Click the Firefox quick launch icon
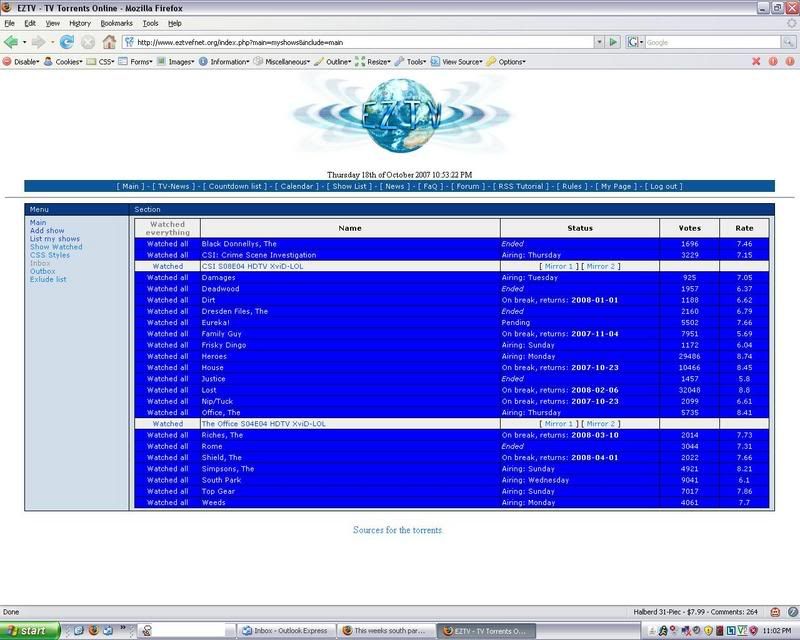The image size is (800, 640). (93, 630)
